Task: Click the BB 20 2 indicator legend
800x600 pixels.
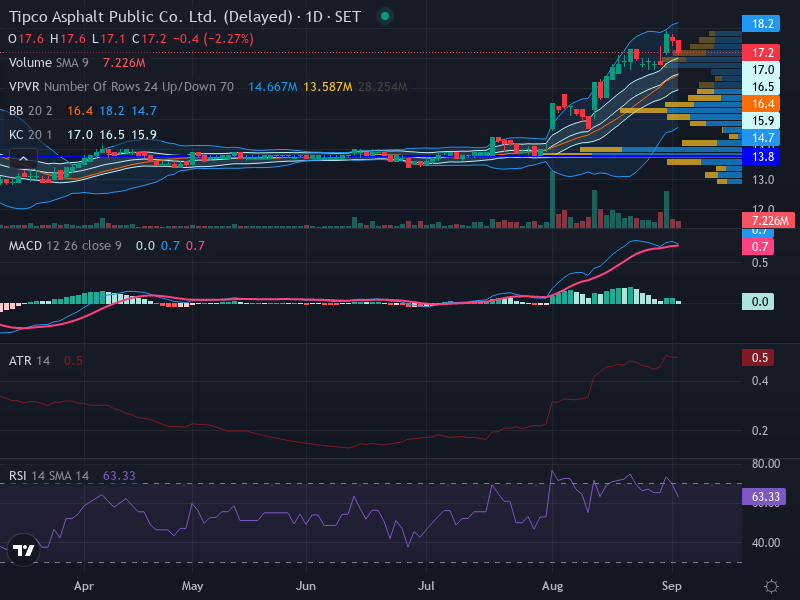Action: [x=31, y=111]
